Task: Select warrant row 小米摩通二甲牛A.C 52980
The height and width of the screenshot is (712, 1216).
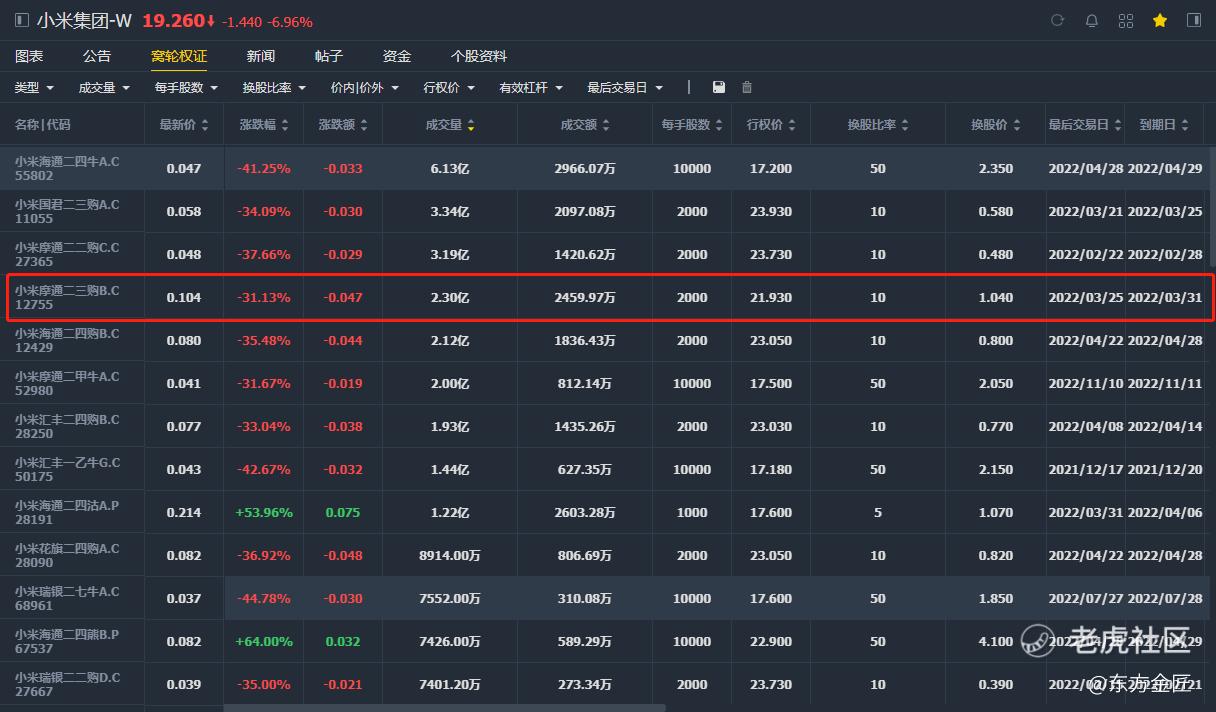Action: point(604,383)
